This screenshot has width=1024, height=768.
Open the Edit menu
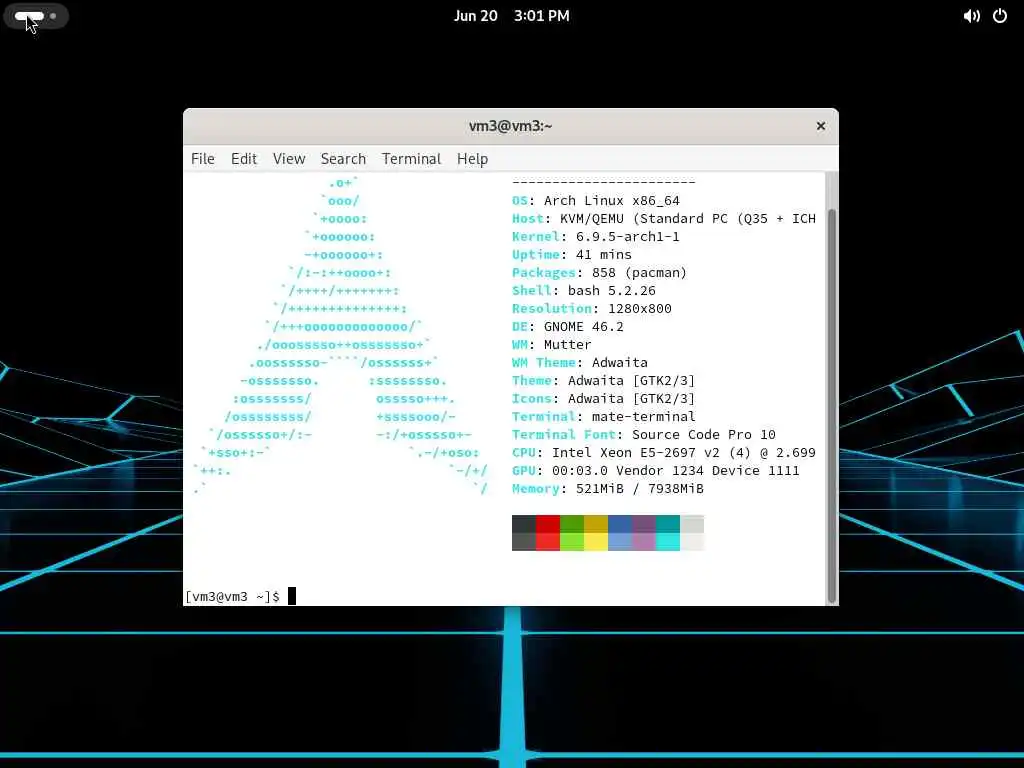pyautogui.click(x=244, y=159)
